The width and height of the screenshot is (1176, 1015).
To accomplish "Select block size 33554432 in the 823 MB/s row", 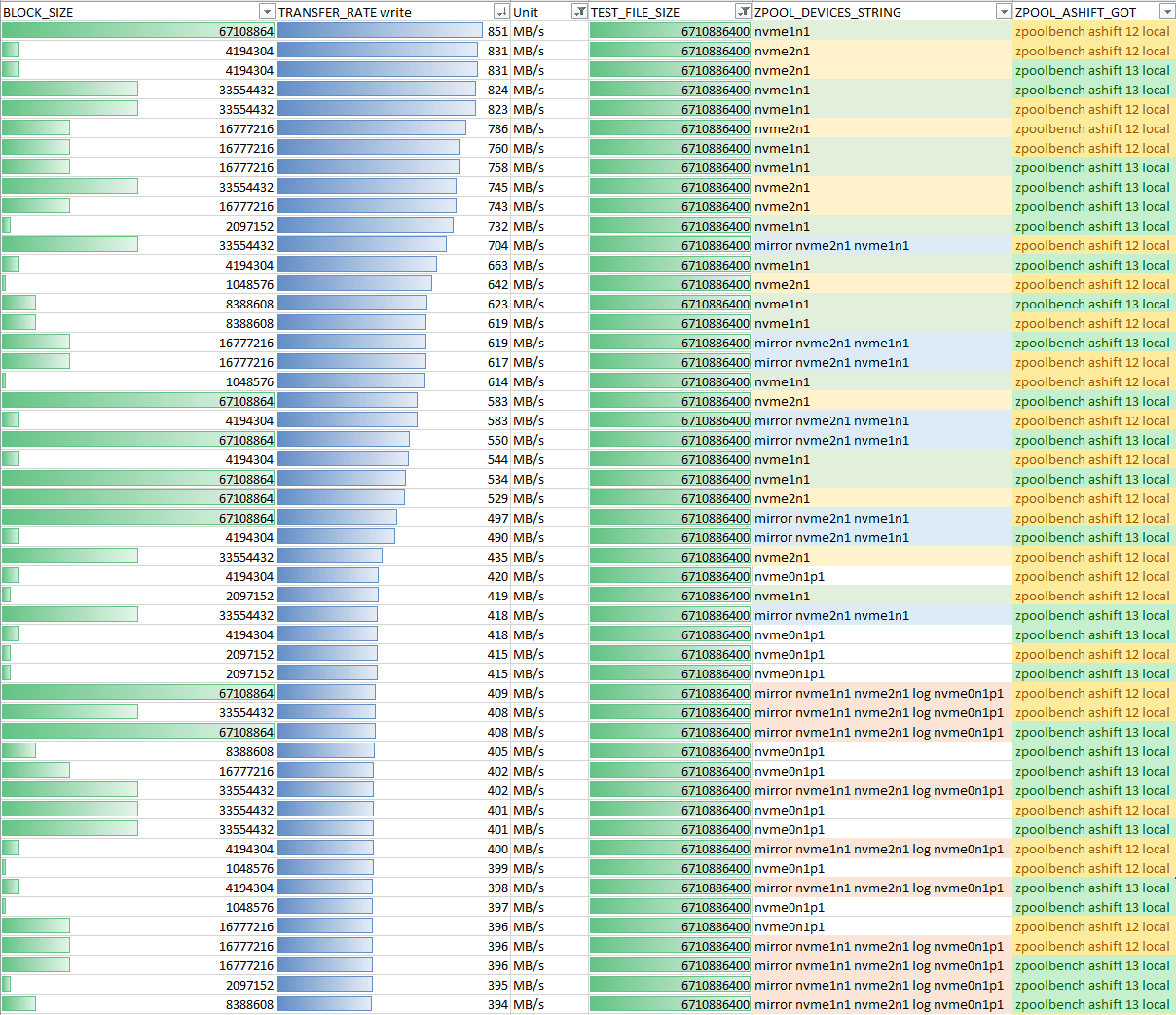I will pos(138,109).
